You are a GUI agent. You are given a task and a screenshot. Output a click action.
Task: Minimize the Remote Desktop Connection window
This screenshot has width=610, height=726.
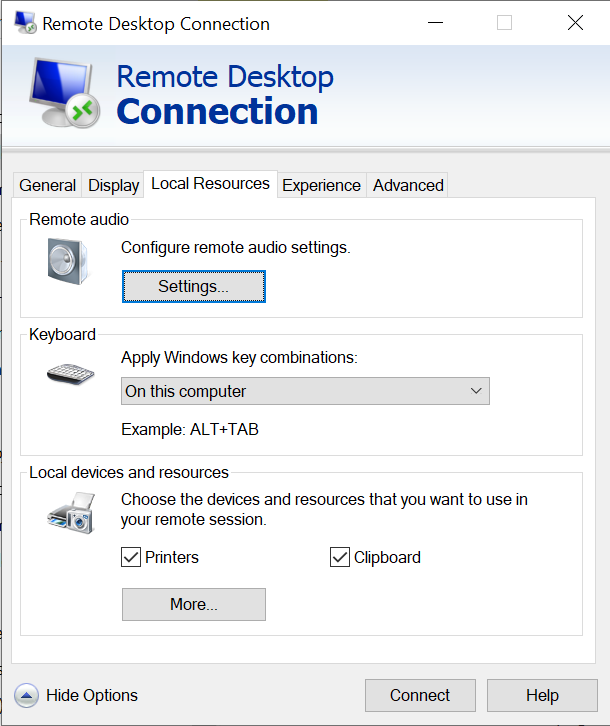[x=435, y=23]
